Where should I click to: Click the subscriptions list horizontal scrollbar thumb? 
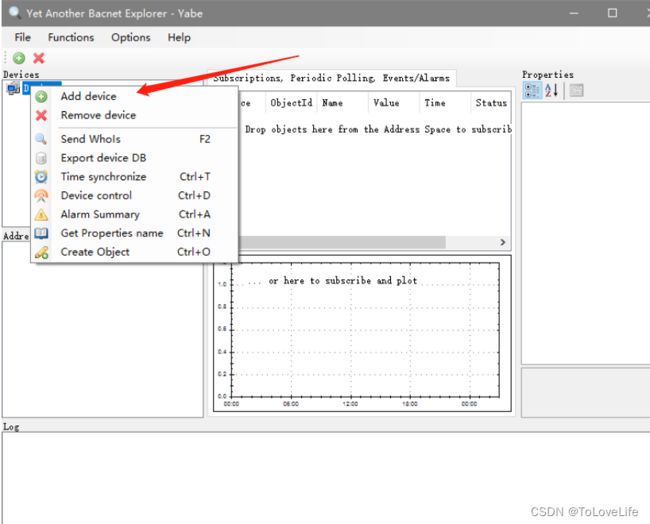(342, 242)
